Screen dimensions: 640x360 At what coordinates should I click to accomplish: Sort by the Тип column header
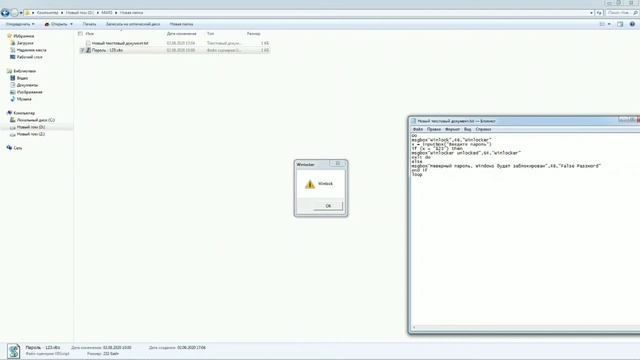pos(210,34)
